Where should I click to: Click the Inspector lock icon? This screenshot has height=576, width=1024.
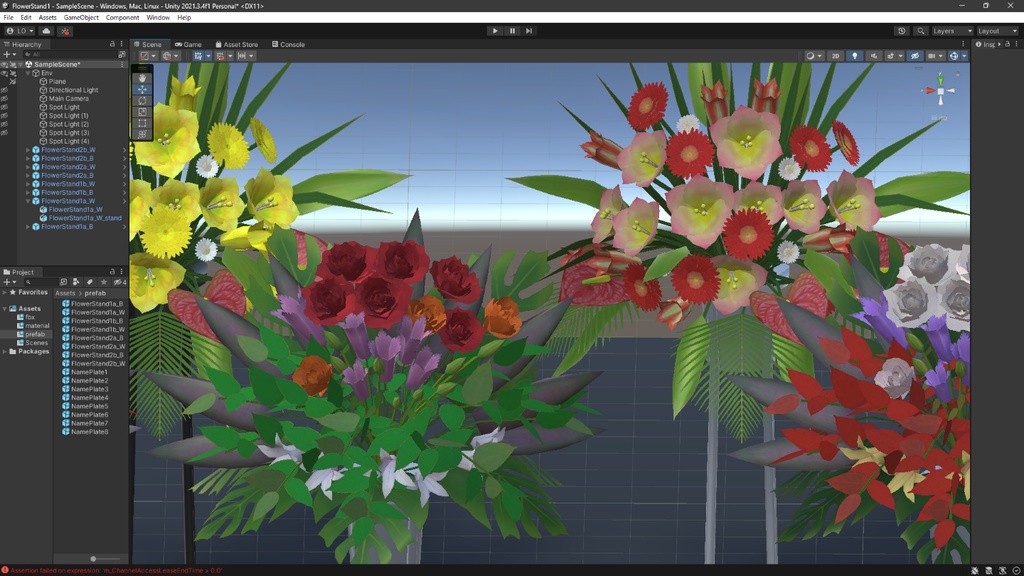pyautogui.click(x=1007, y=44)
